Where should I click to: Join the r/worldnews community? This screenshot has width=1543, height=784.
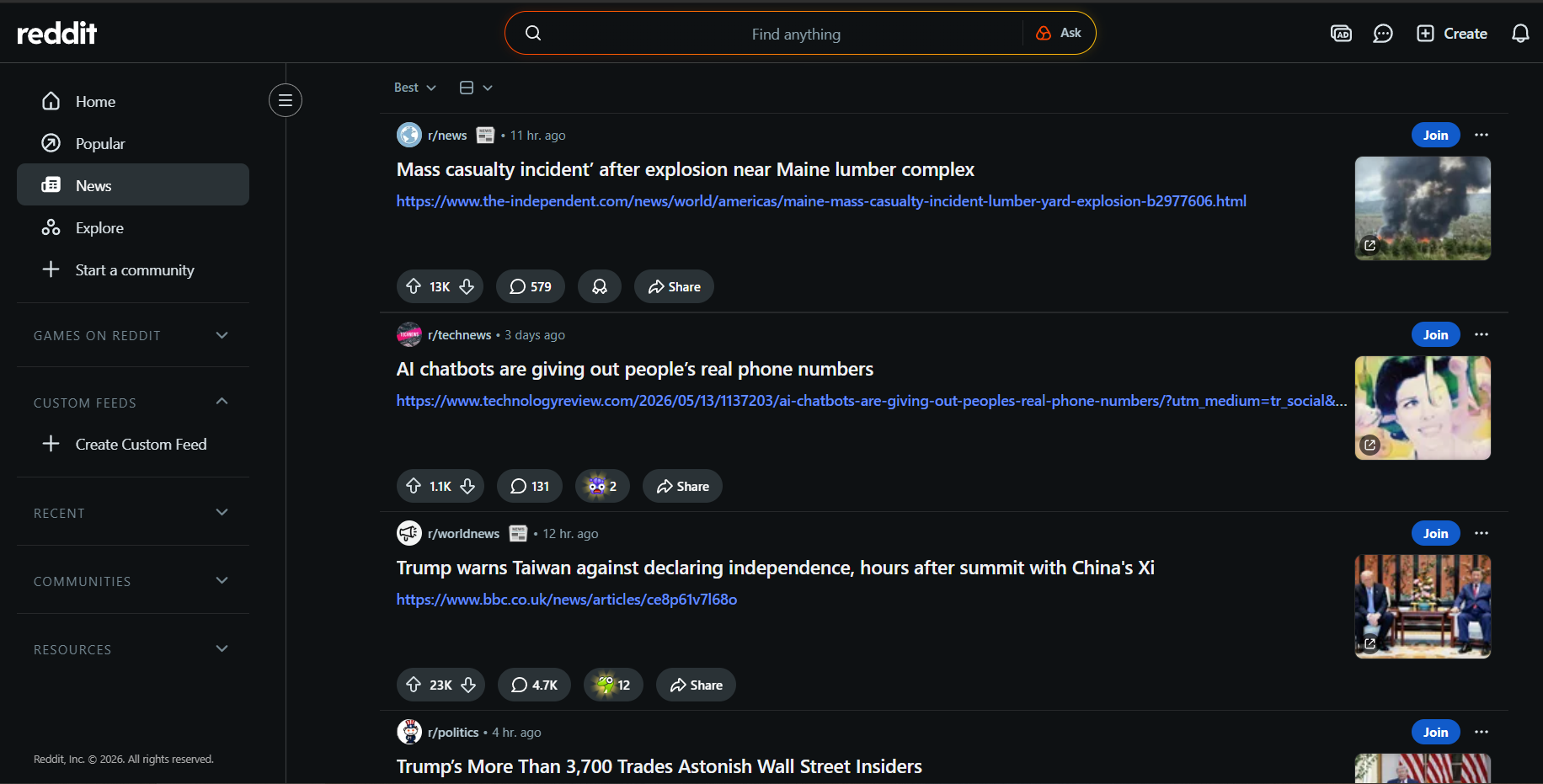pyautogui.click(x=1436, y=533)
